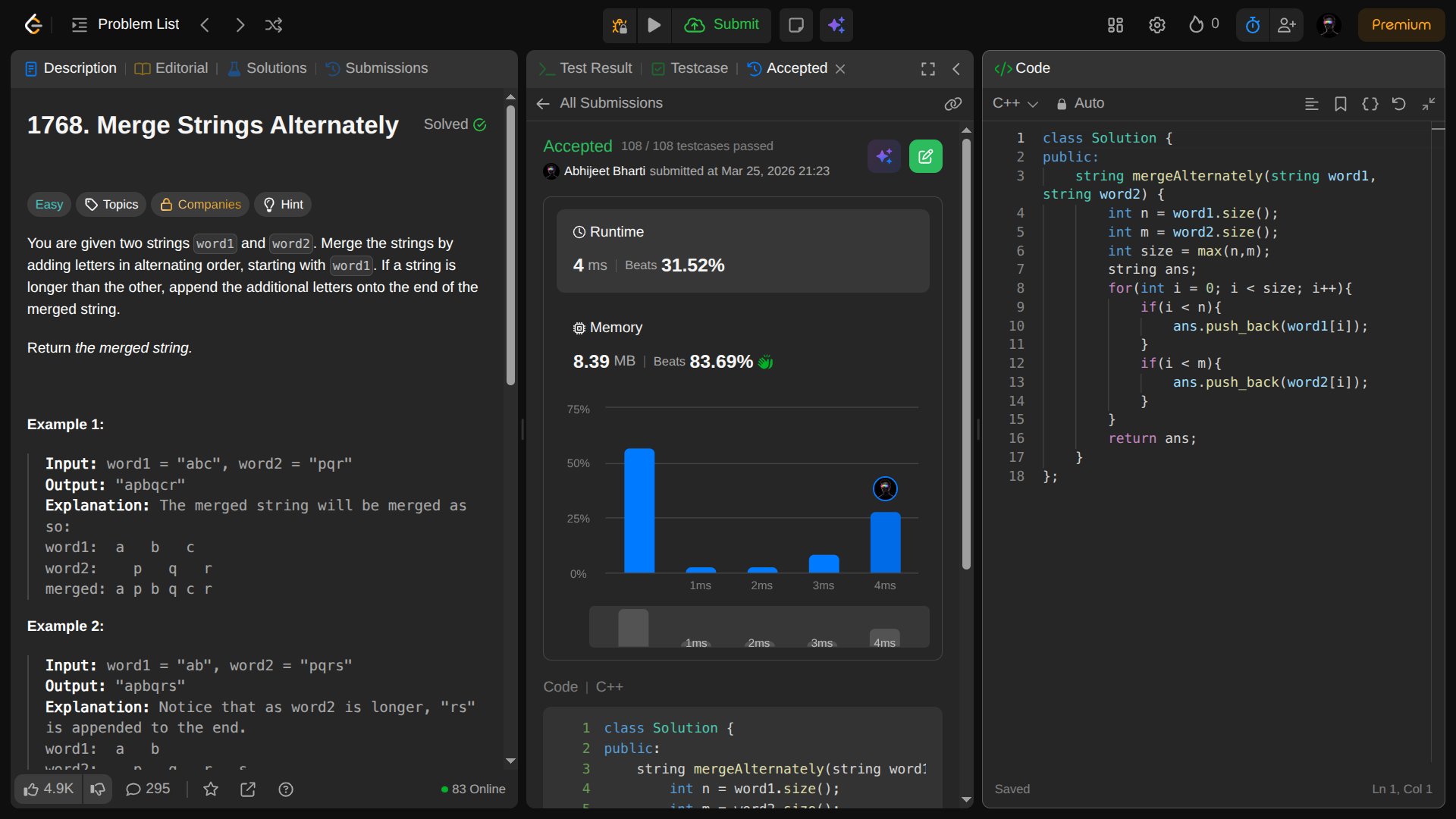Reset code to default icon
The height and width of the screenshot is (819, 1456).
click(x=1399, y=104)
